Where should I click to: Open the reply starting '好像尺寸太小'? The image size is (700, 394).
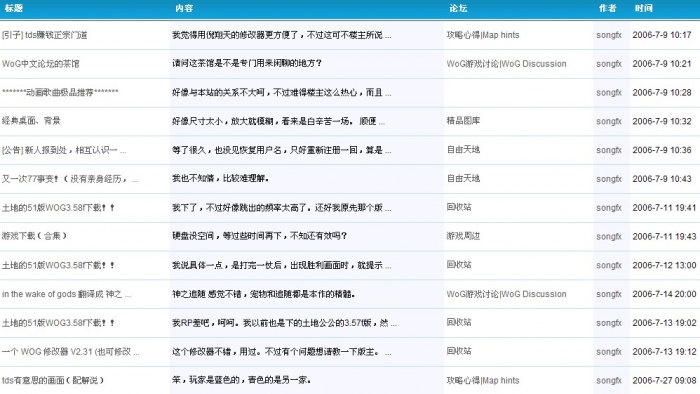pos(279,121)
